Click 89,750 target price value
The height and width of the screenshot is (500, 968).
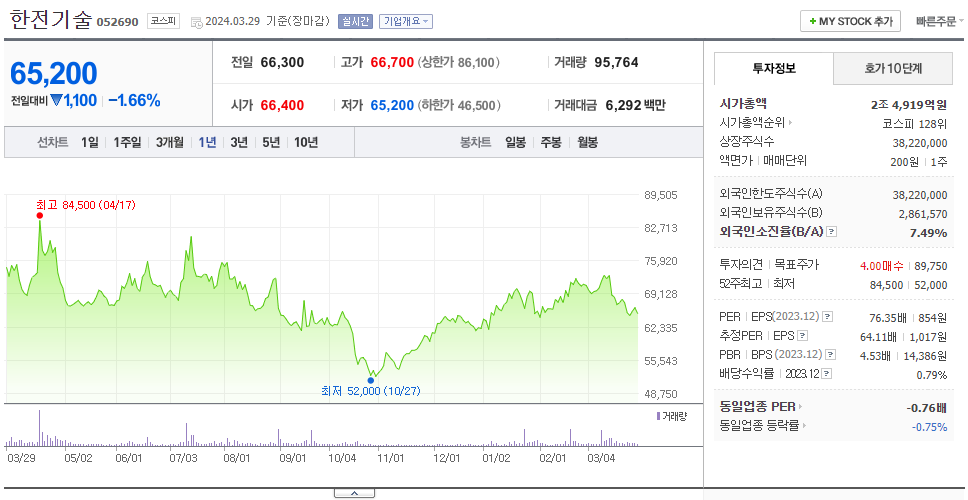pos(932,266)
